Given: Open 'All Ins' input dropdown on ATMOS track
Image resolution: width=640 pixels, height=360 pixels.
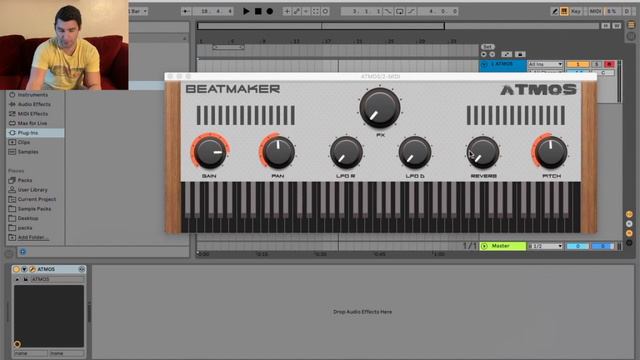Looking at the screenshot, I should click(x=545, y=64).
